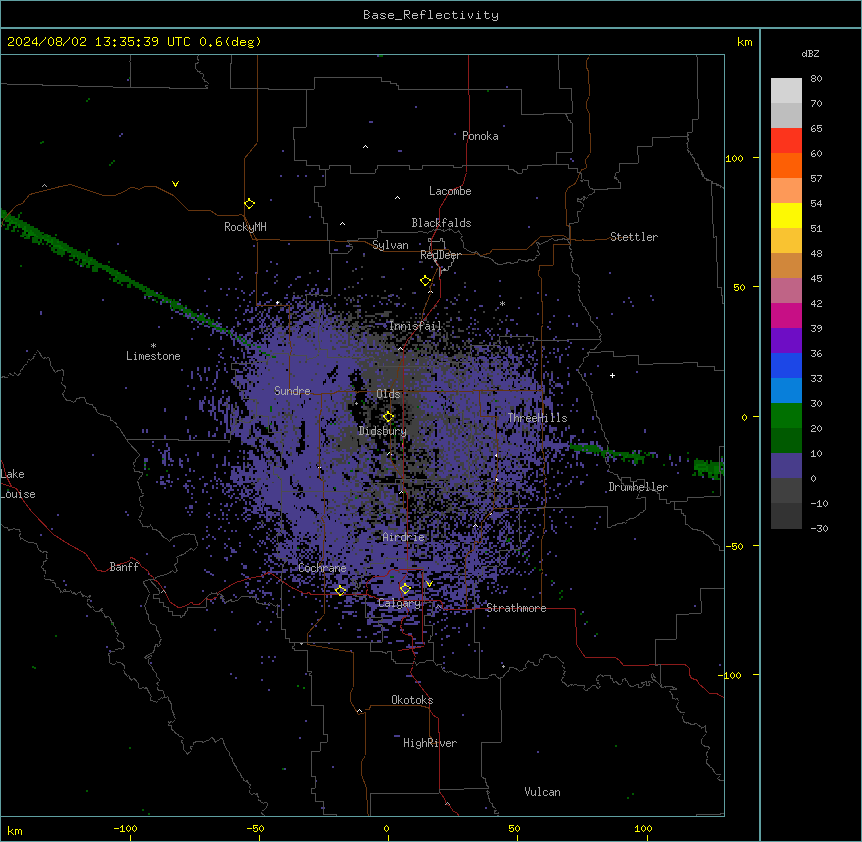Select the Innisfail label

click(415, 326)
